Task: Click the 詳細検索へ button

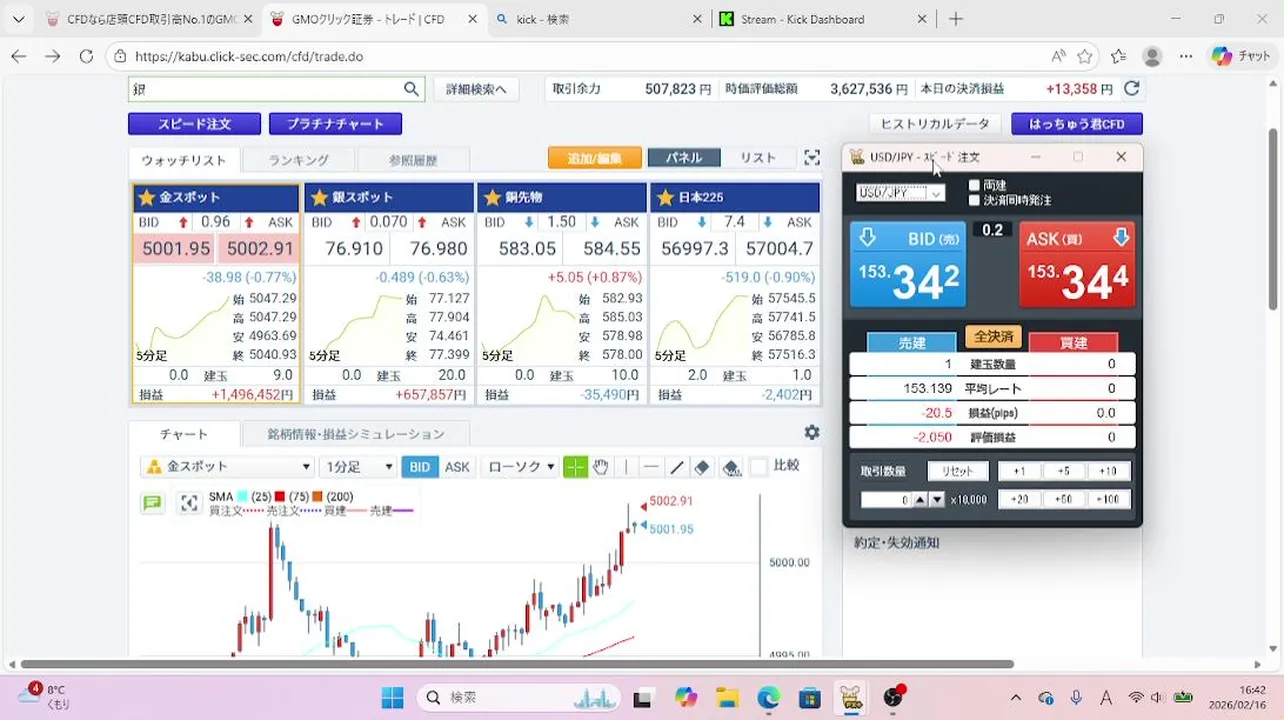Action: coord(476,89)
